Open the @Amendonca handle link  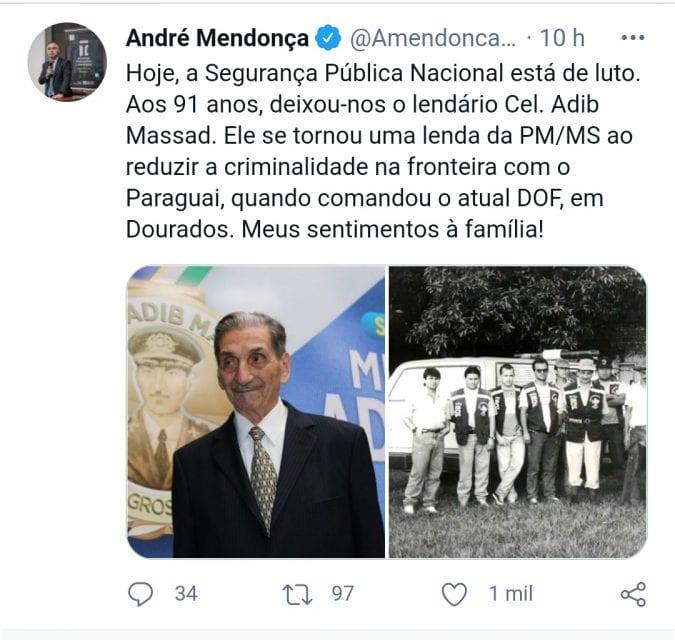click(433, 38)
